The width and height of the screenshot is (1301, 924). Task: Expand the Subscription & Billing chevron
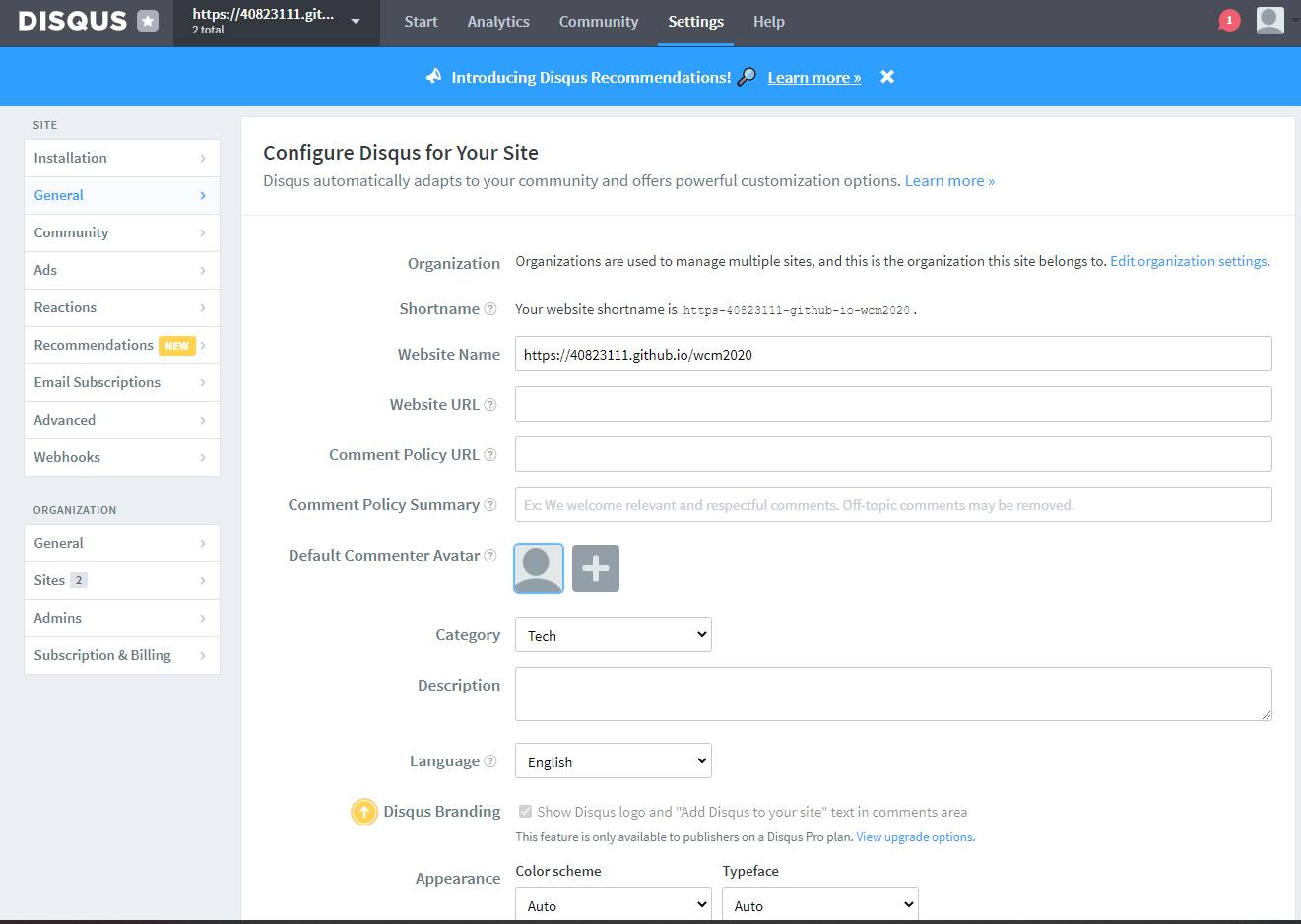203,655
